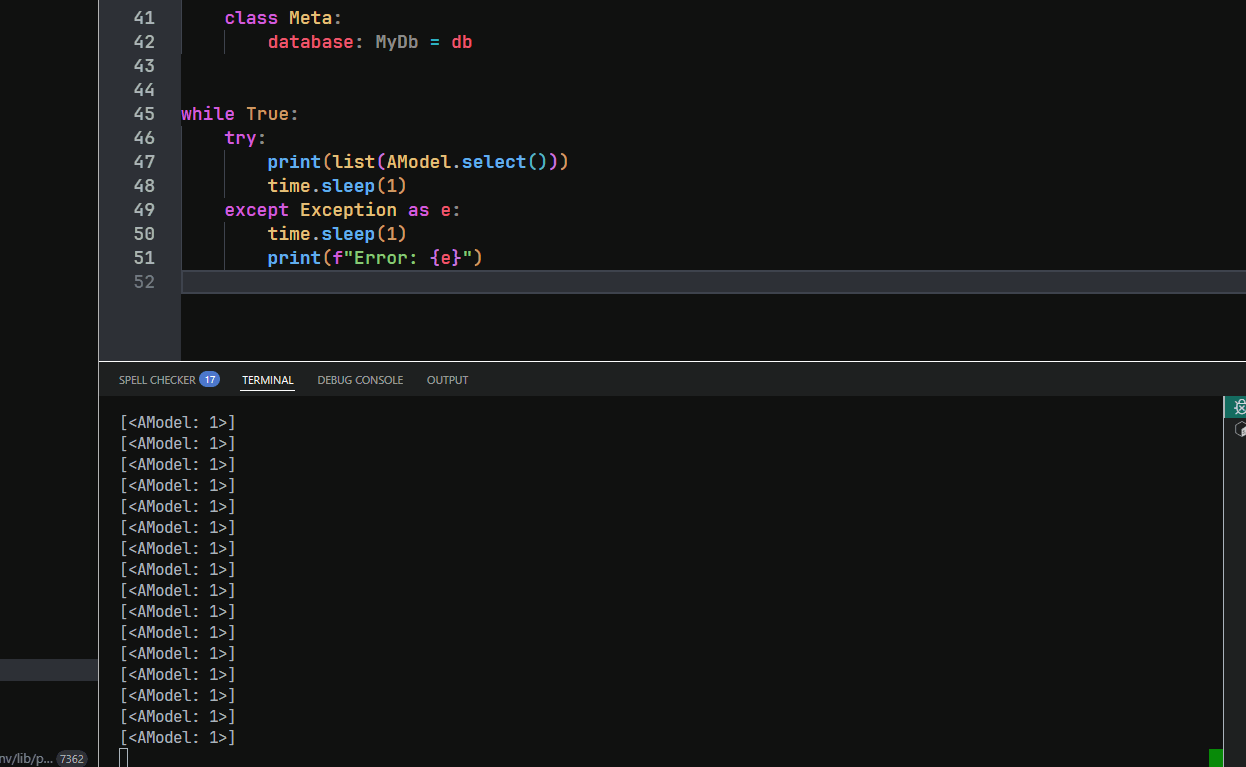
Task: Click the Spell Checker count badge 17
Action: click(x=209, y=379)
